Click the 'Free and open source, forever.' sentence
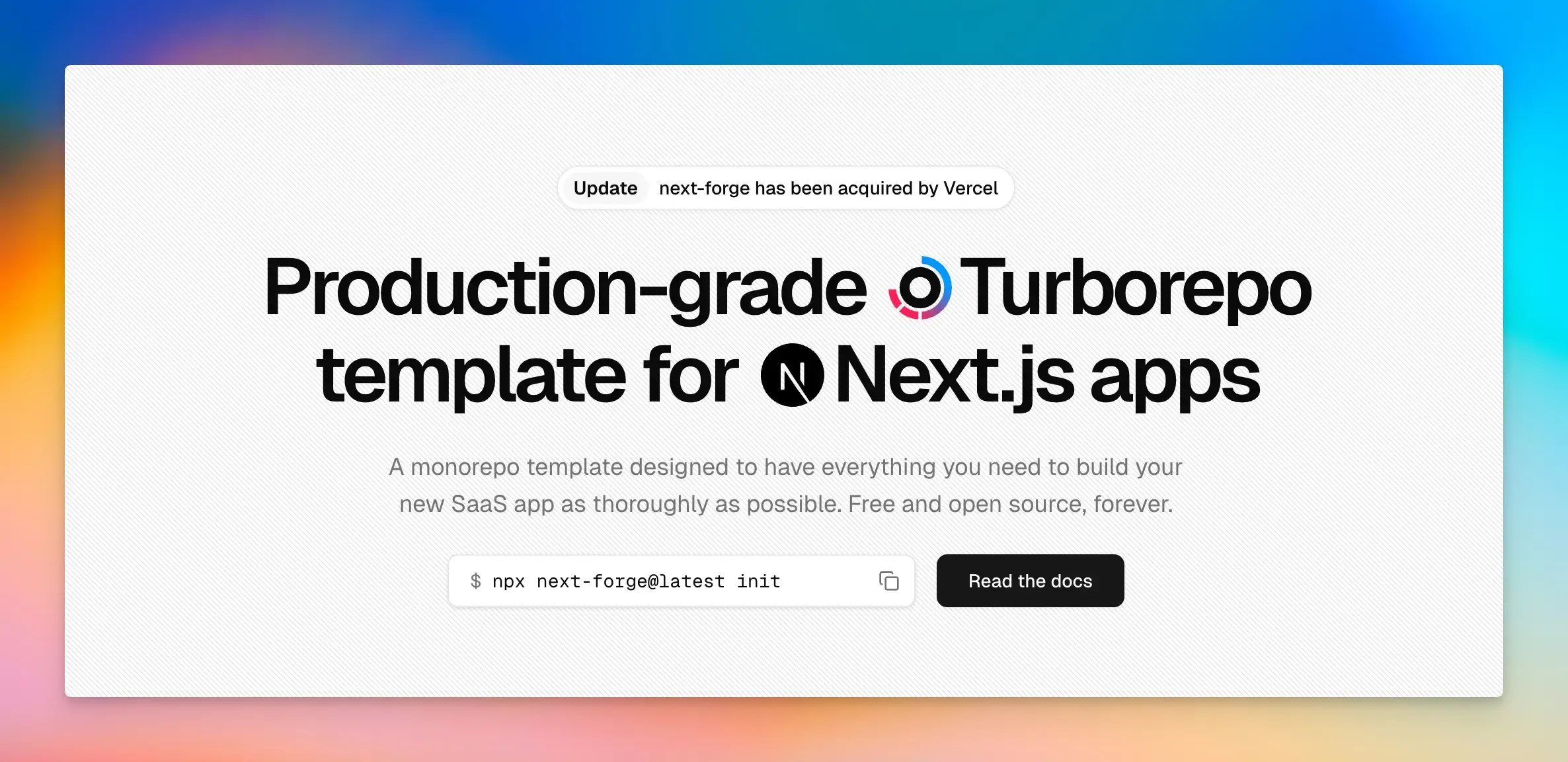Screen dimensions: 1568x762 (1010, 504)
